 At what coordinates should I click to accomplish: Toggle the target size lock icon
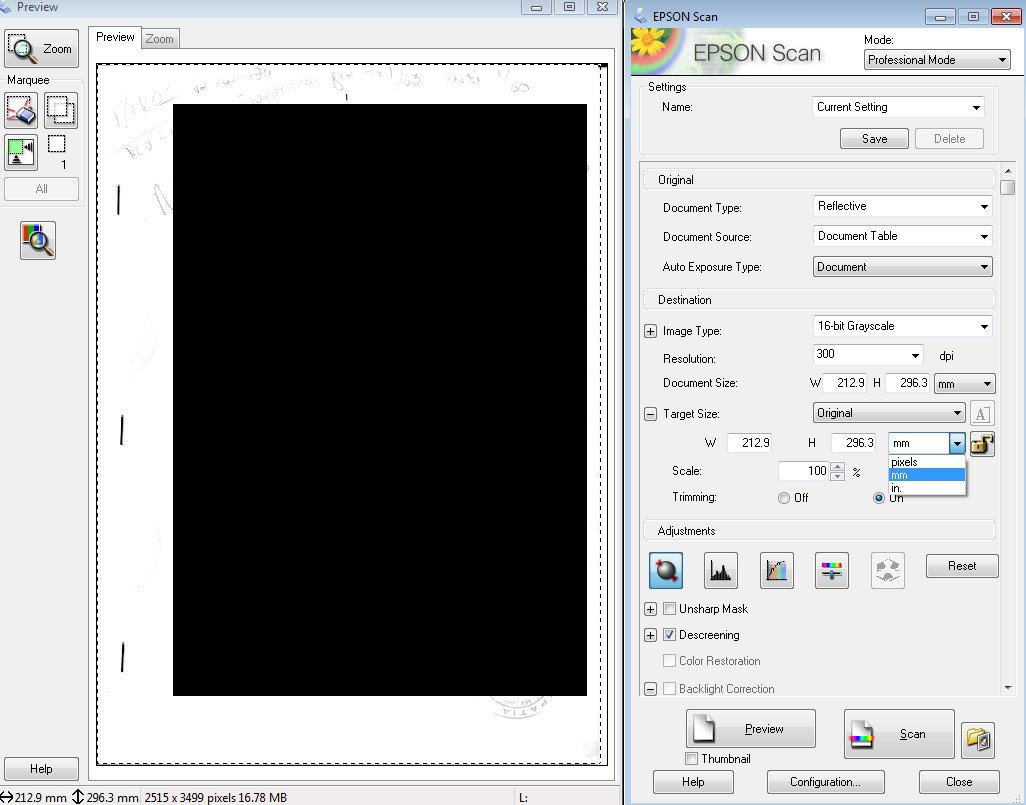point(981,443)
